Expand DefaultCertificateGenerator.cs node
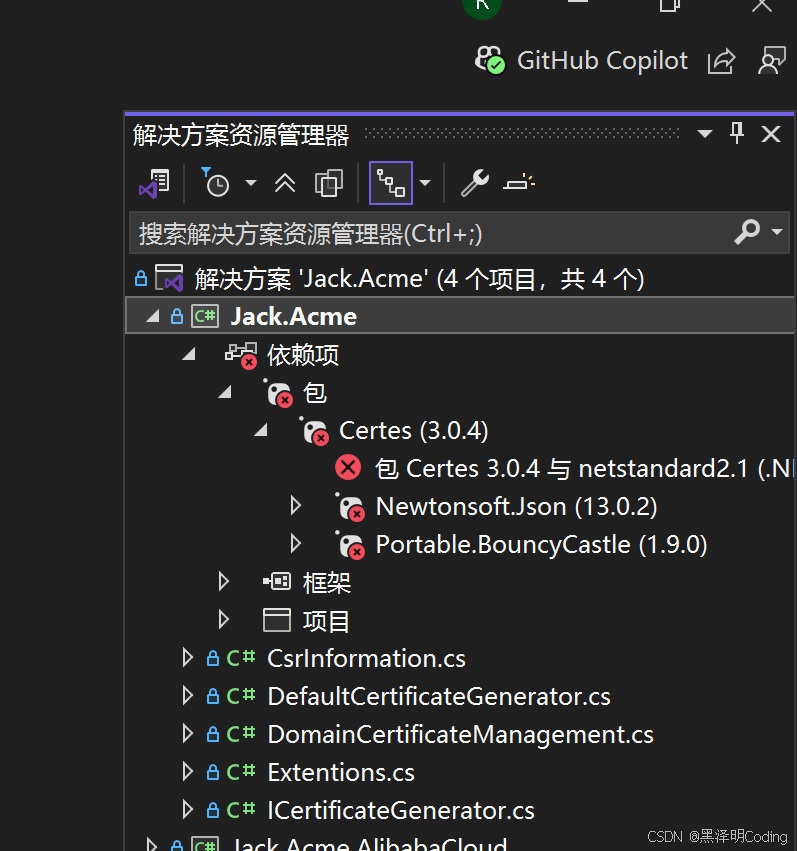Screen dimensions: 797x851 [x=188, y=696]
